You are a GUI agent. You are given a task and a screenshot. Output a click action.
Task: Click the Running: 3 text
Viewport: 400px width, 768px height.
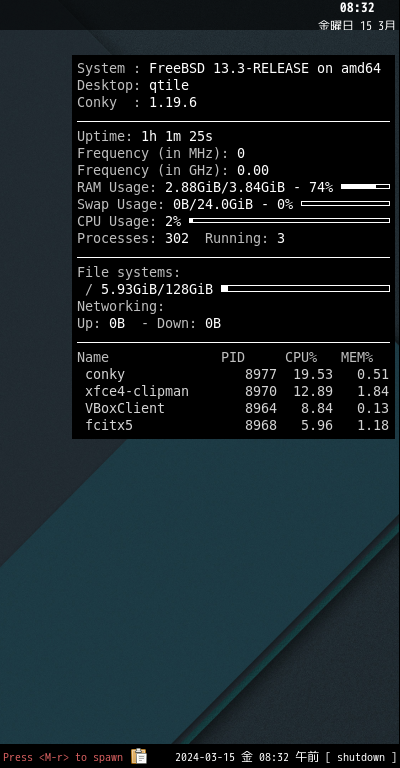(x=245, y=239)
